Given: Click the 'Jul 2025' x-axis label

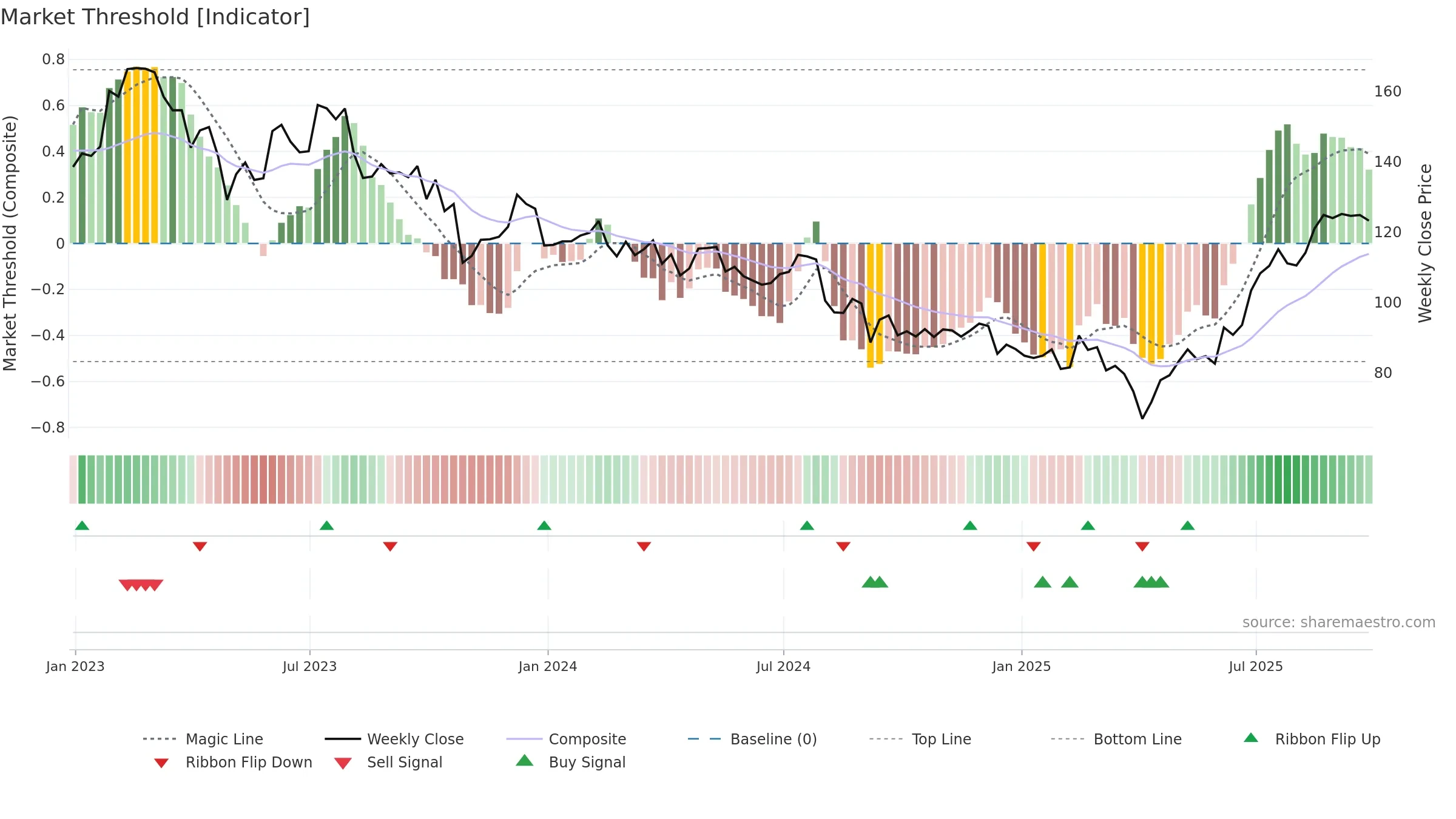Looking at the screenshot, I should [x=1256, y=667].
